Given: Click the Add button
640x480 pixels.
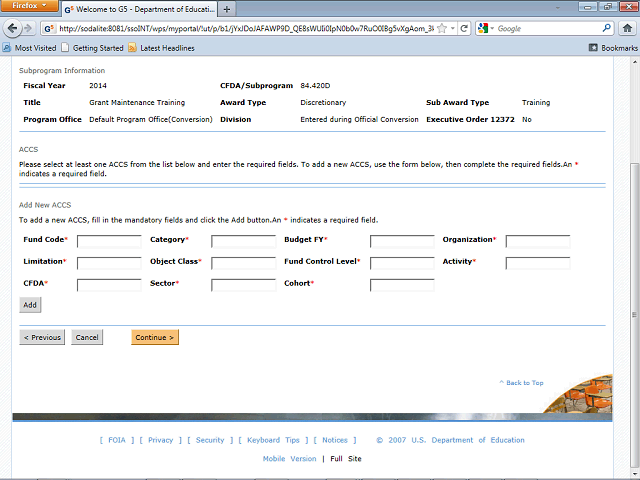Looking at the screenshot, I should [30, 305].
